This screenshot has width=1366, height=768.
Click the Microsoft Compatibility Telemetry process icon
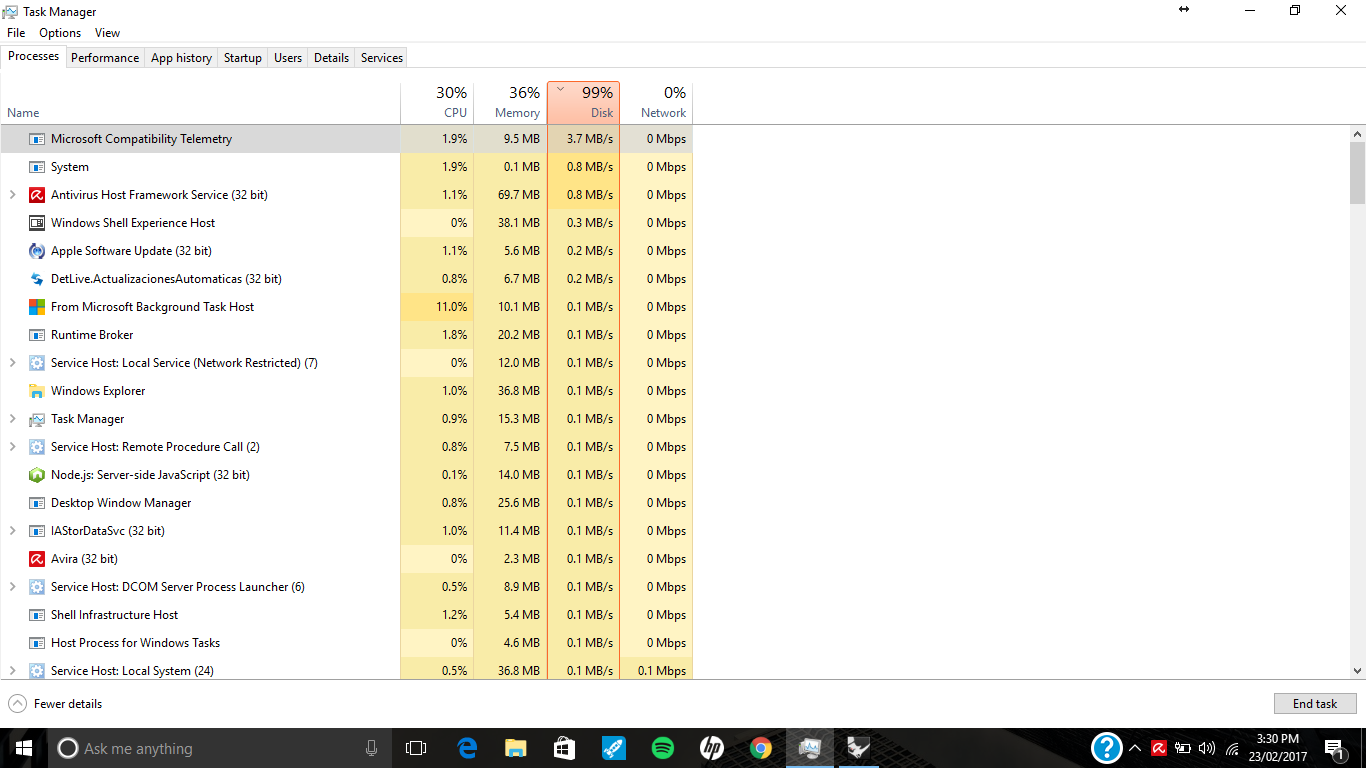[x=37, y=139]
